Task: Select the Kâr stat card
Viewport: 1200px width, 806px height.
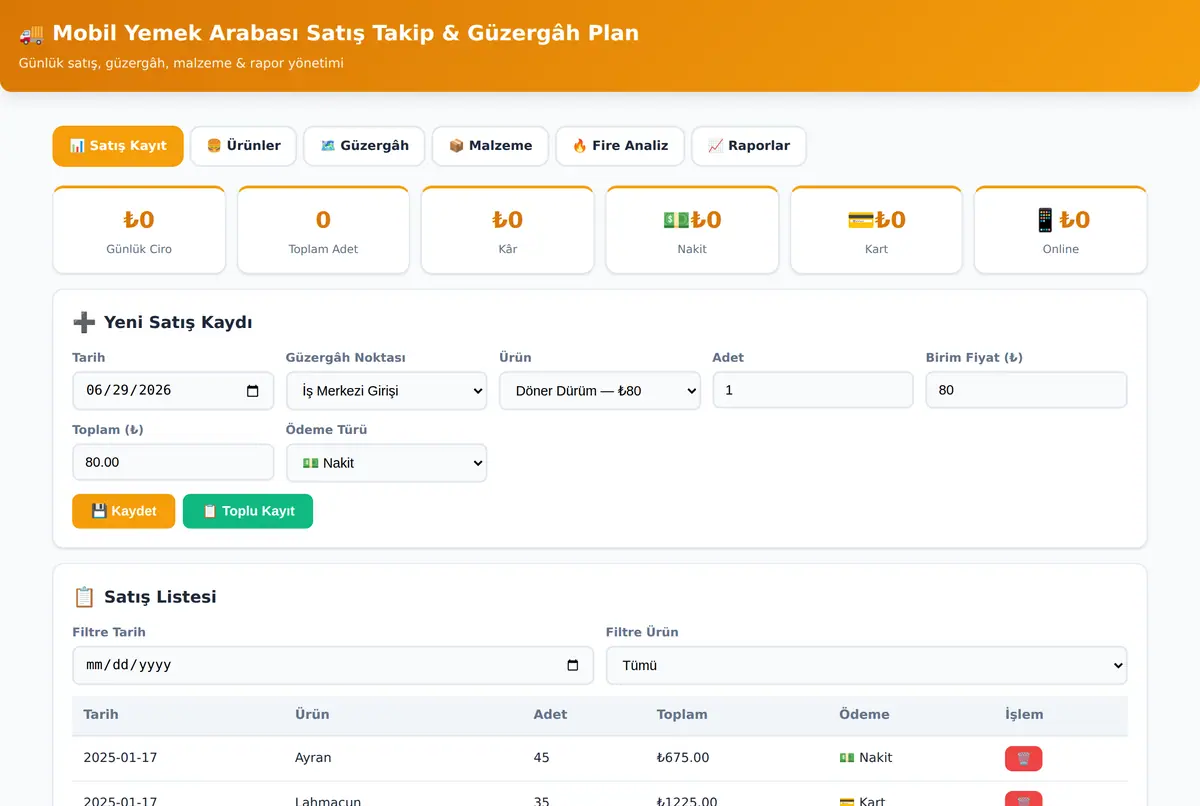Action: click(x=508, y=230)
